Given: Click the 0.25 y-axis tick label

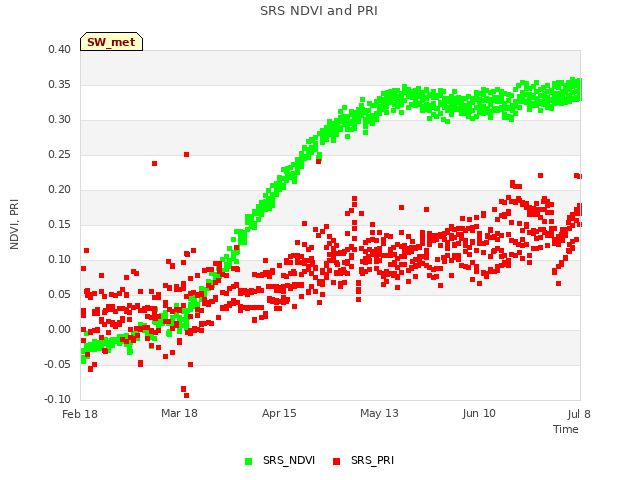Looking at the screenshot, I should (x=60, y=154).
